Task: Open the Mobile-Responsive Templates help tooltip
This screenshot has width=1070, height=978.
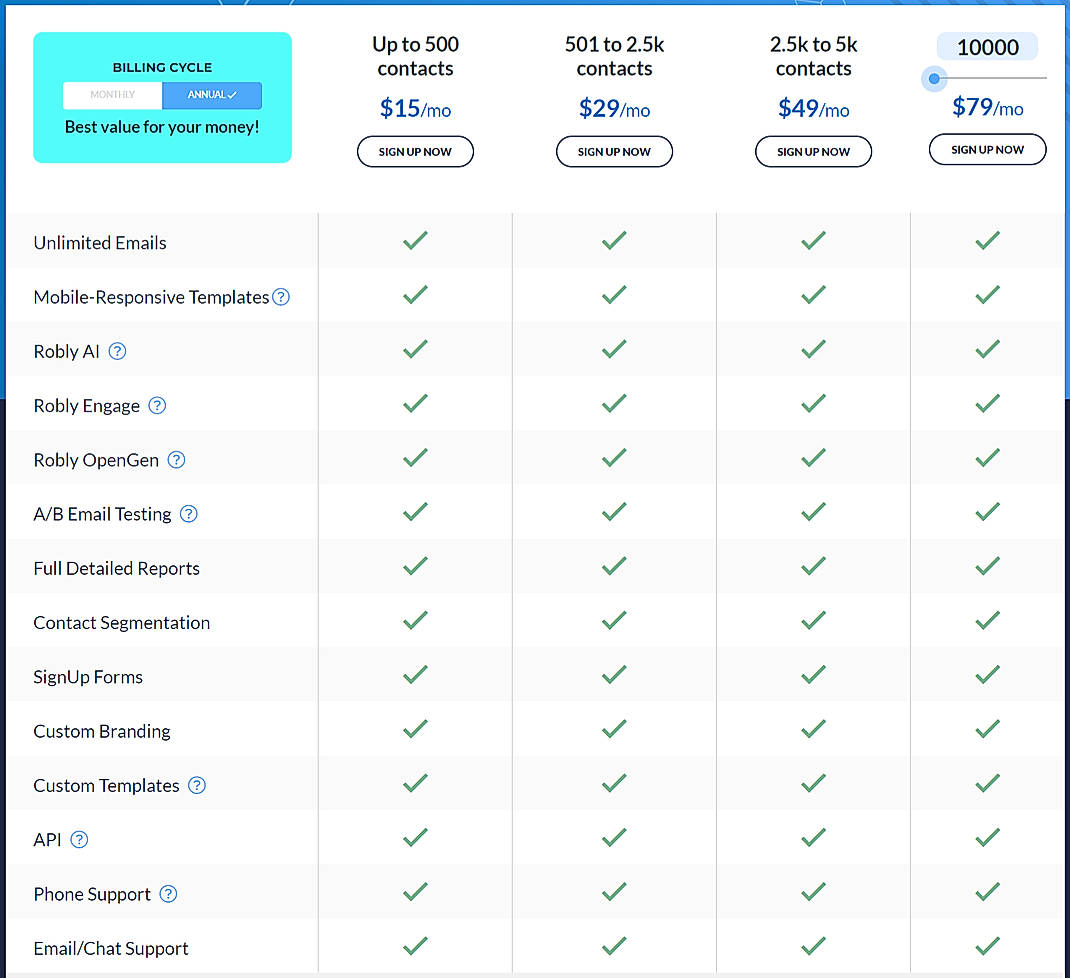Action: pos(279,296)
